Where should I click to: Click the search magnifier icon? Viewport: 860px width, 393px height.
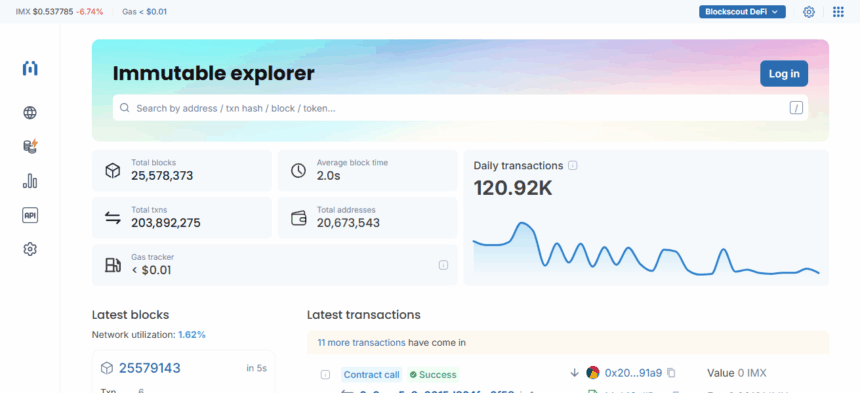(x=125, y=108)
